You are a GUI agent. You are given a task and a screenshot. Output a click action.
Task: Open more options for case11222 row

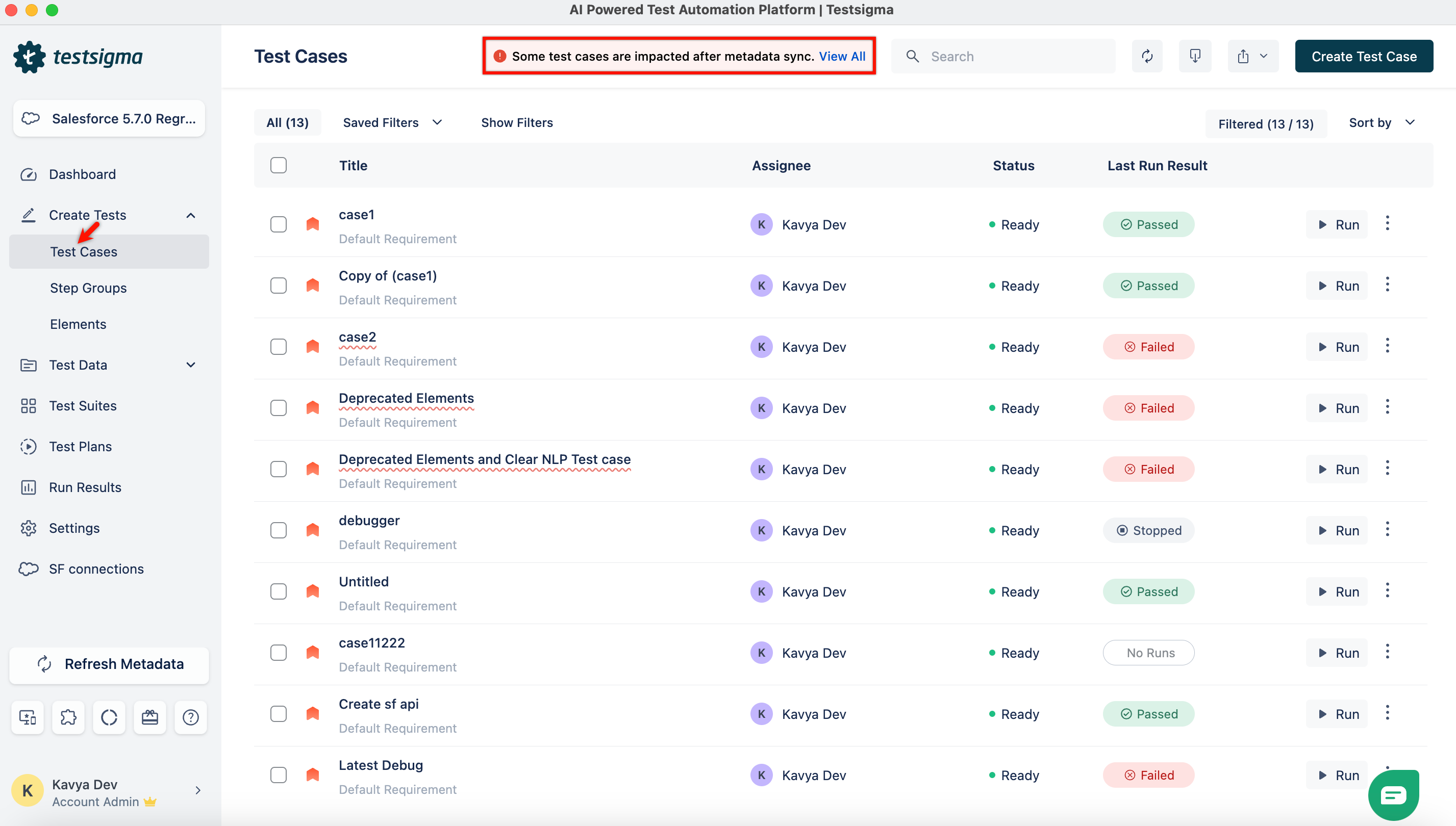pos(1387,652)
